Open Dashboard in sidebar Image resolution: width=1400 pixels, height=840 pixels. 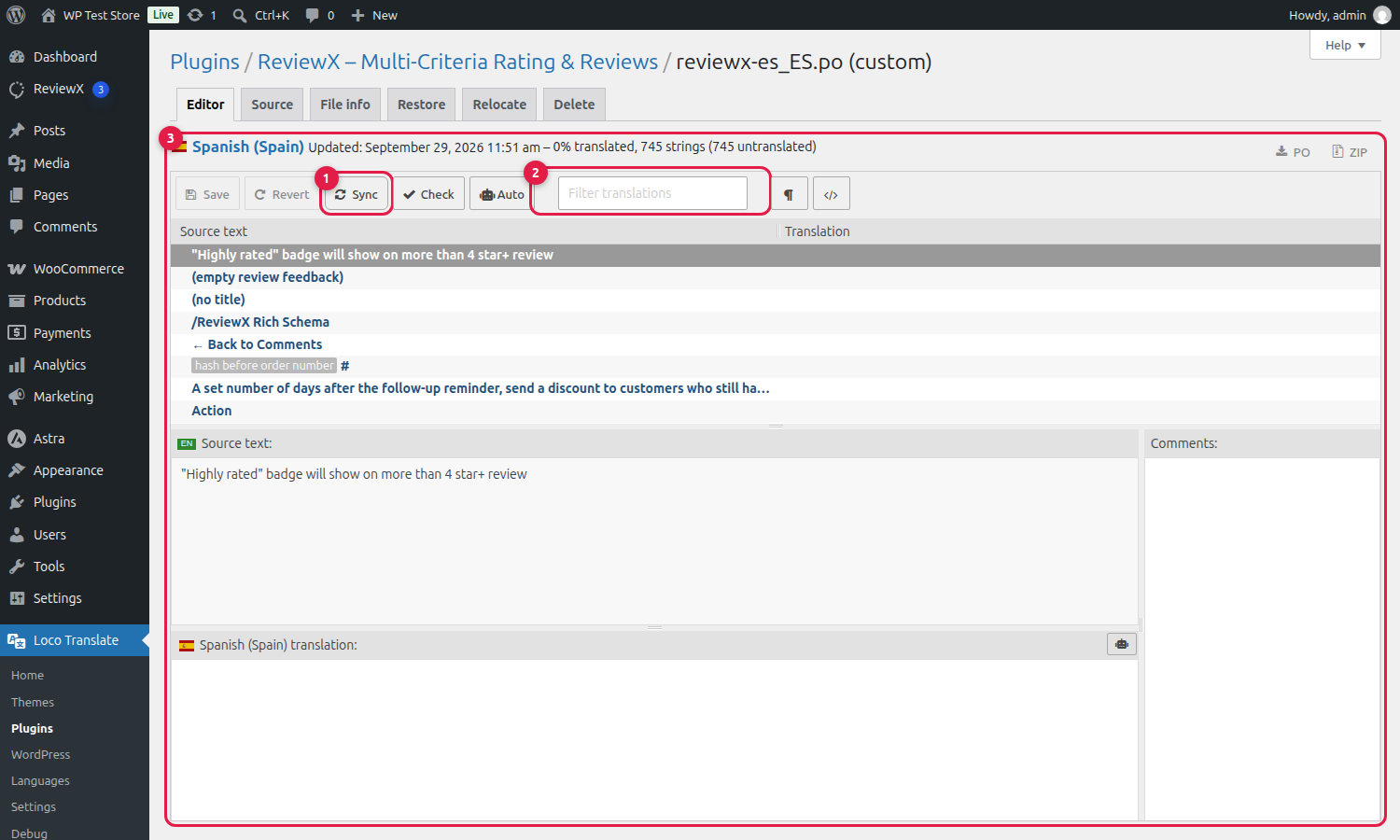(x=75, y=57)
